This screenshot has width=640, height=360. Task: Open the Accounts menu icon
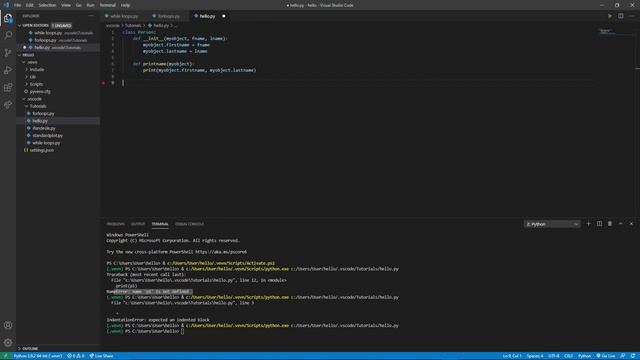[x=8, y=325]
